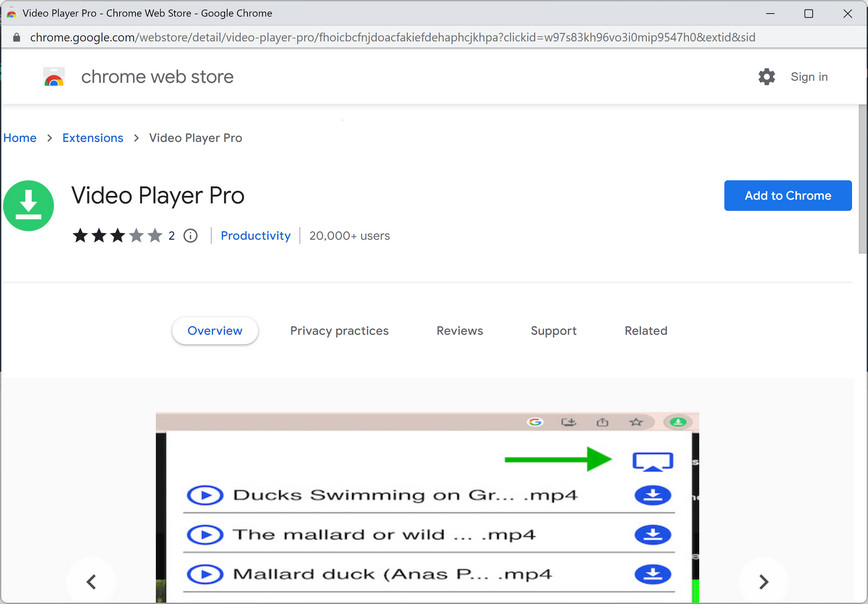Image resolution: width=868 pixels, height=604 pixels.
Task: Click the star icon in the screenshot toolbar
Action: [x=634, y=422]
